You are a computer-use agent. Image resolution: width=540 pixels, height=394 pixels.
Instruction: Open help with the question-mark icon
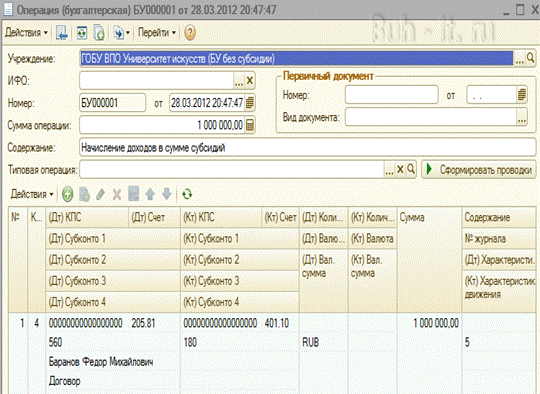pos(190,33)
